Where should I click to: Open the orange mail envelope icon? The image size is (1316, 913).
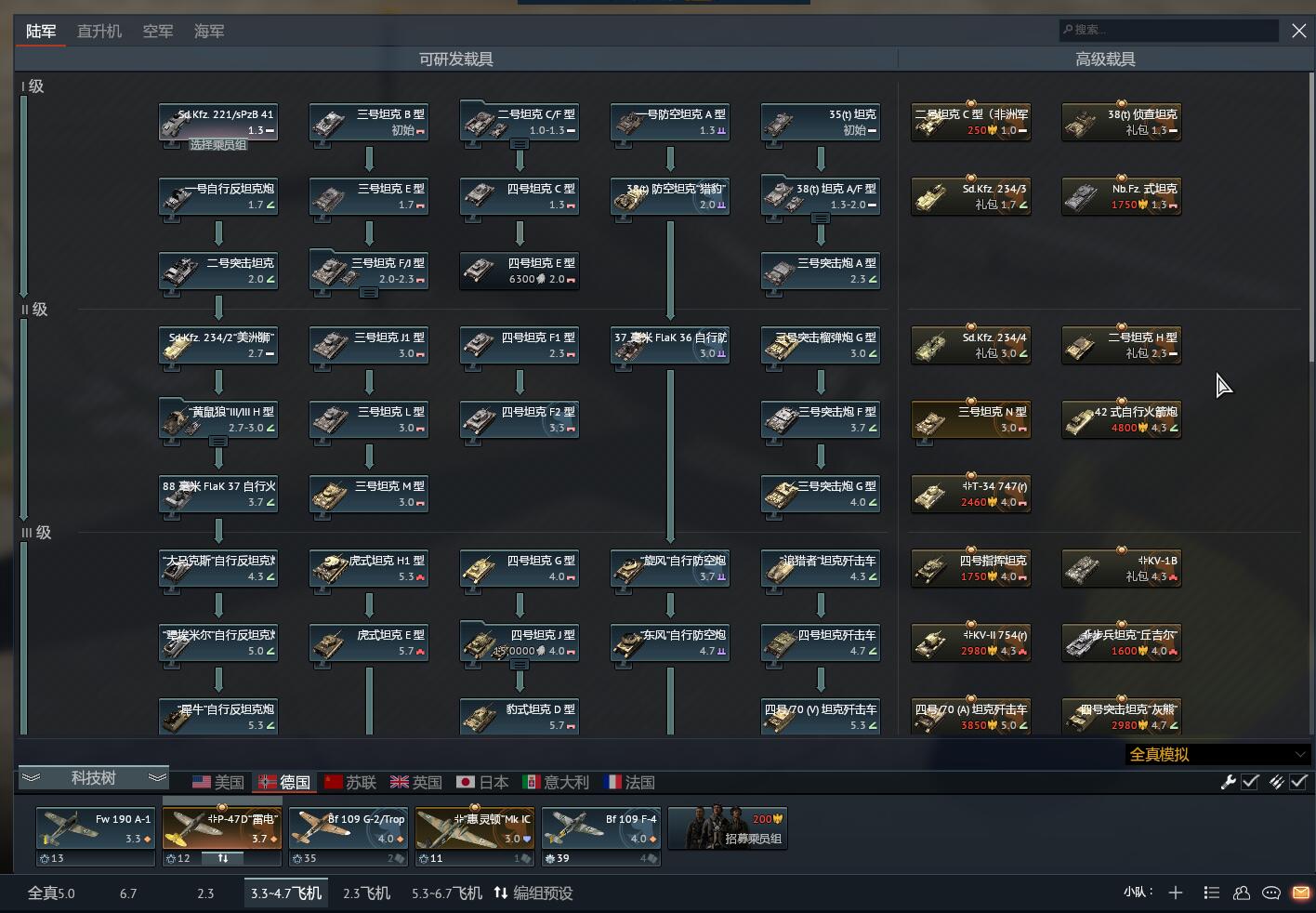click(1301, 893)
